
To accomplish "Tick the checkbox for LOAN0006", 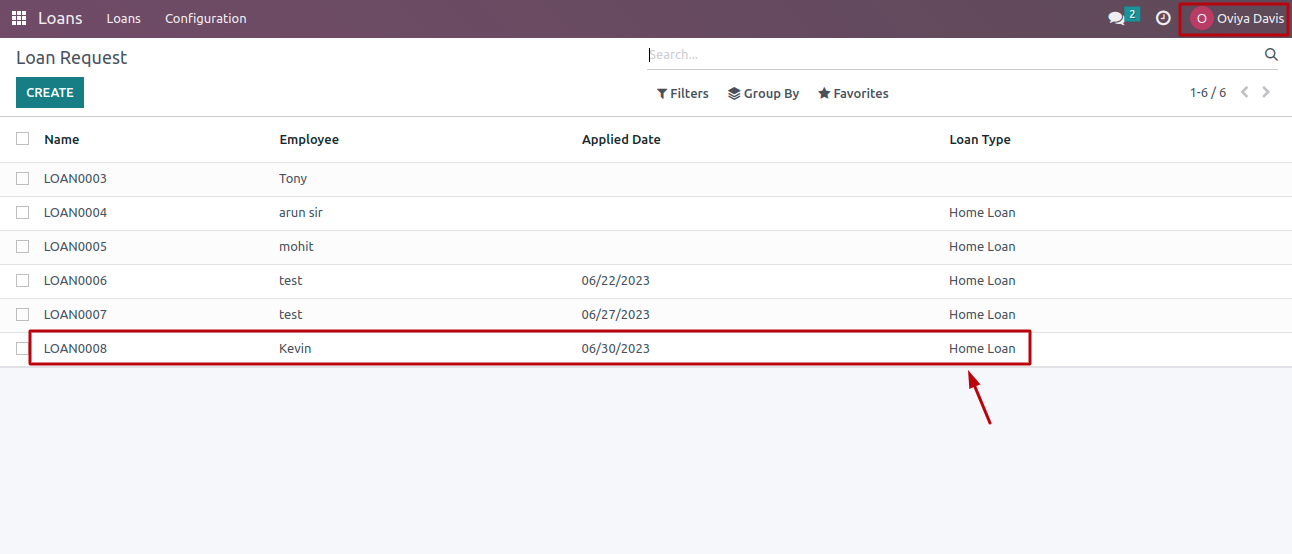I will [x=22, y=280].
